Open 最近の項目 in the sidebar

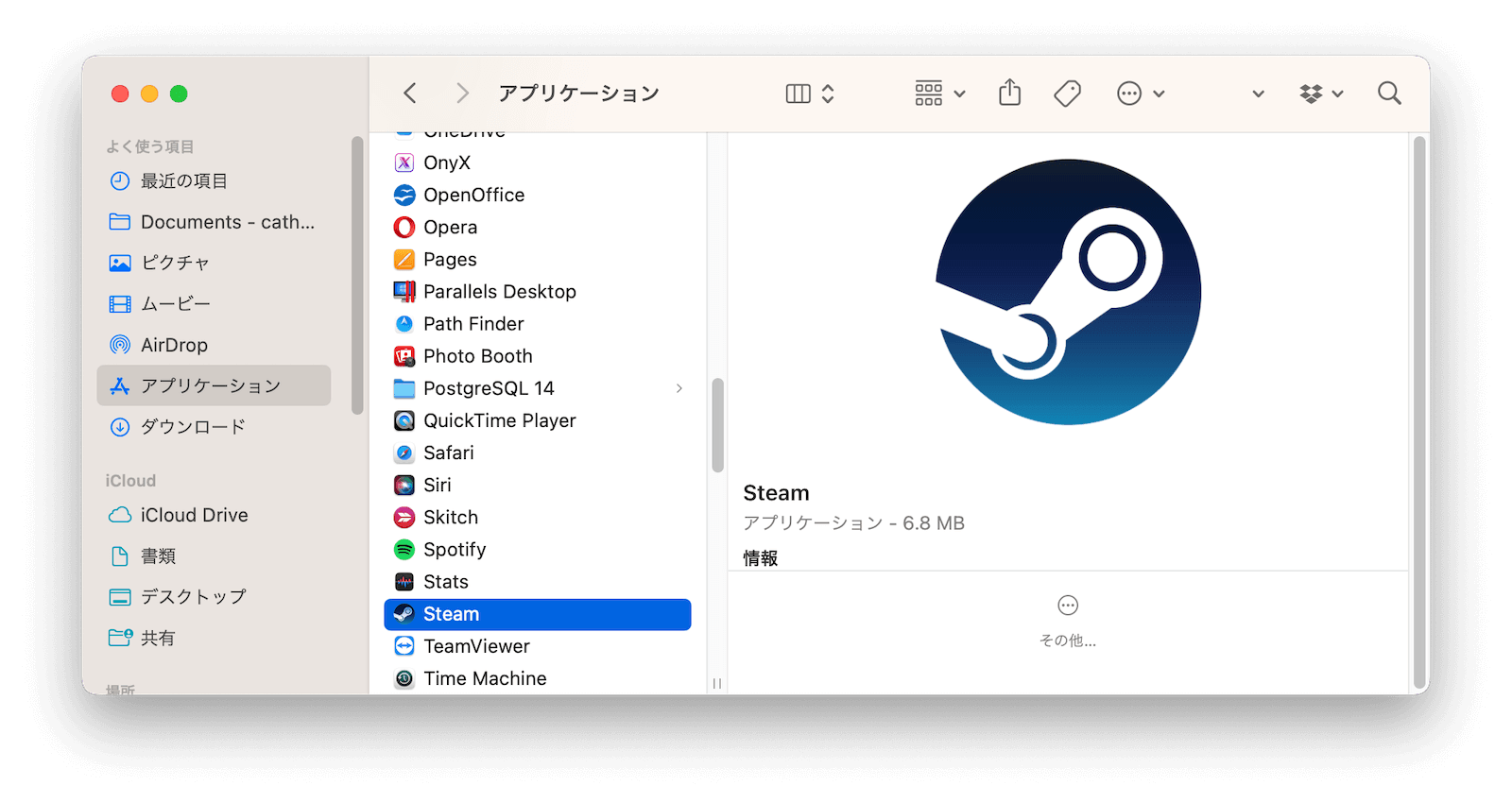(214, 180)
